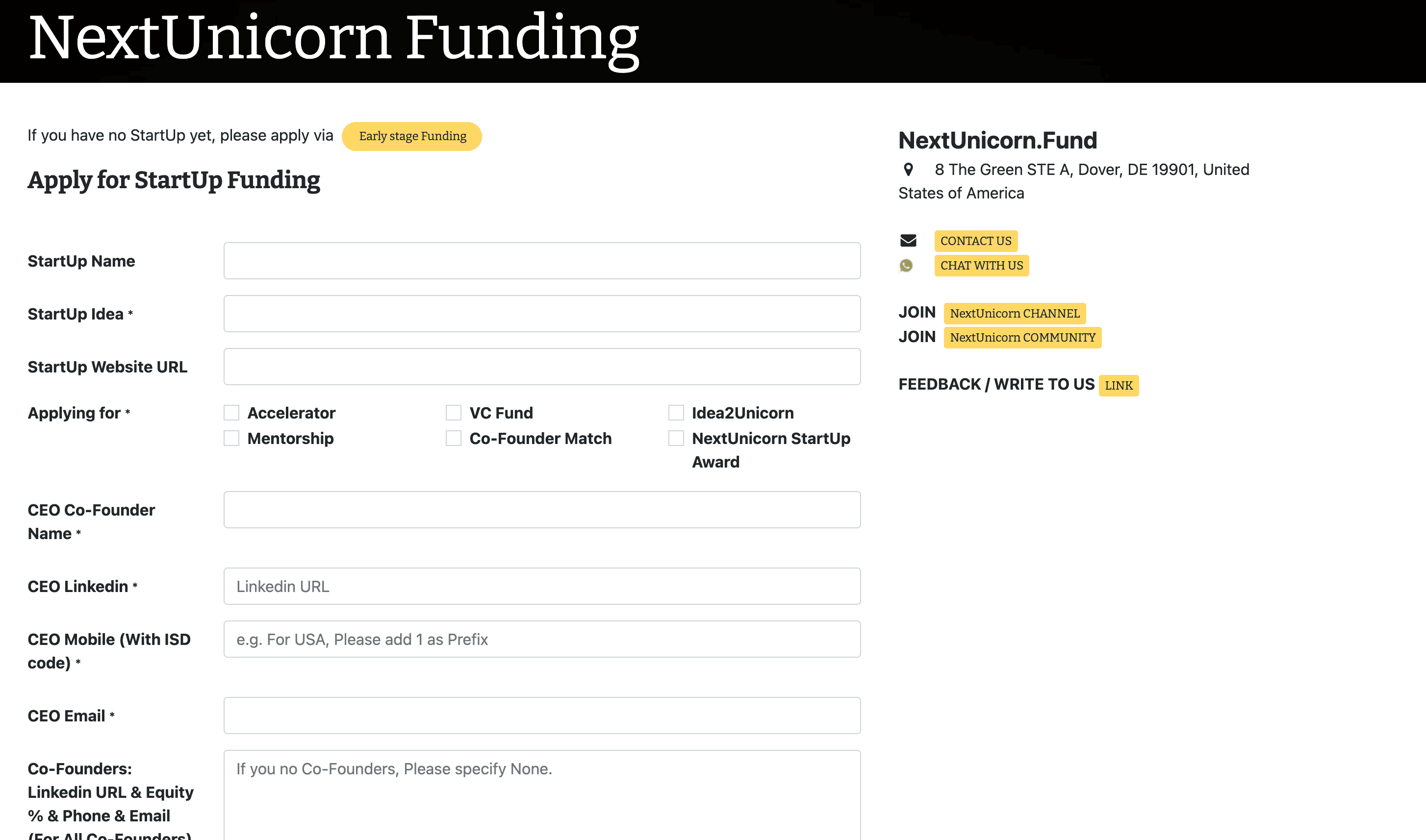Enable the Mentorship checkbox
The image size is (1426, 840).
pos(231,438)
